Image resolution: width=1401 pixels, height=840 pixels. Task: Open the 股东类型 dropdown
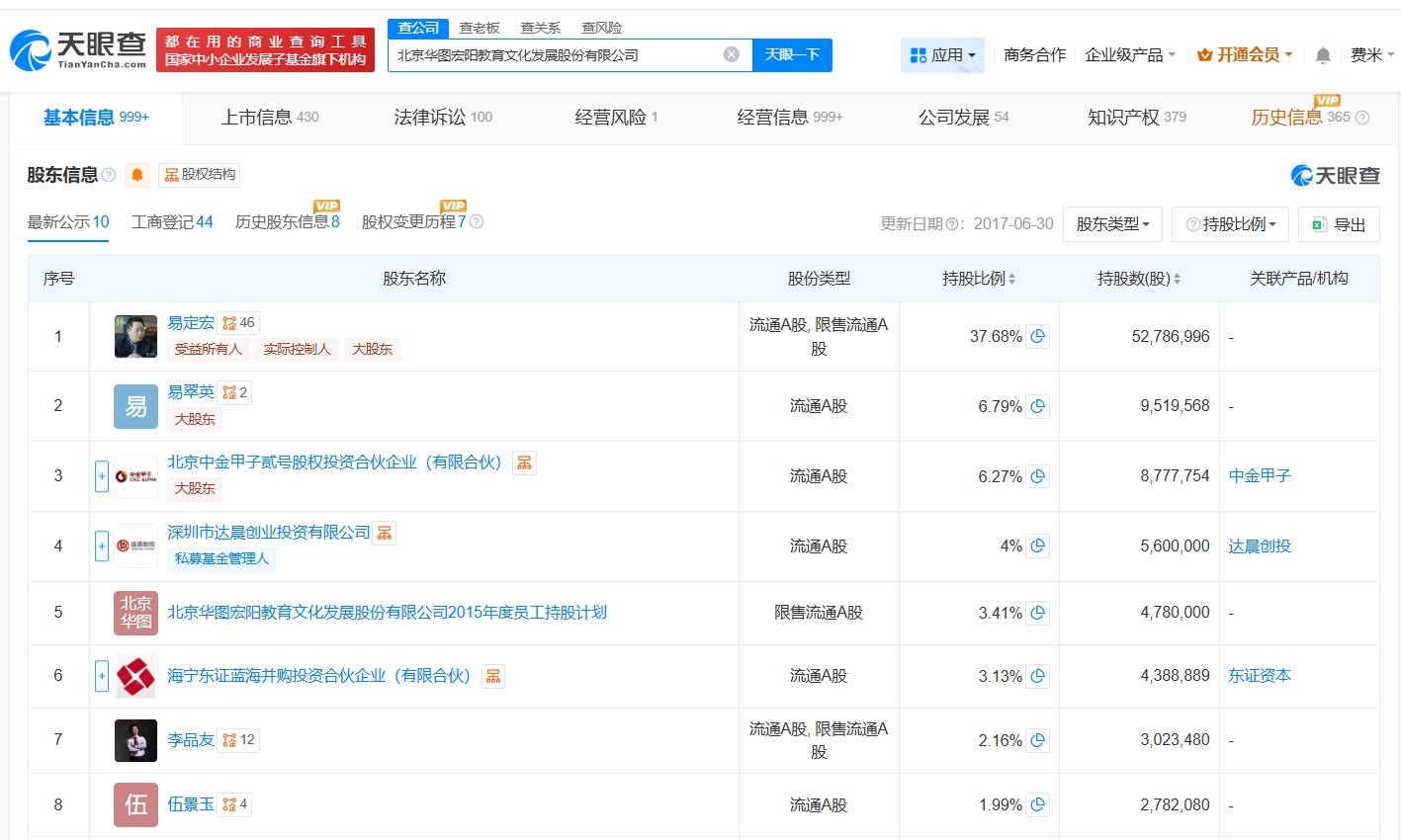pos(1112,224)
